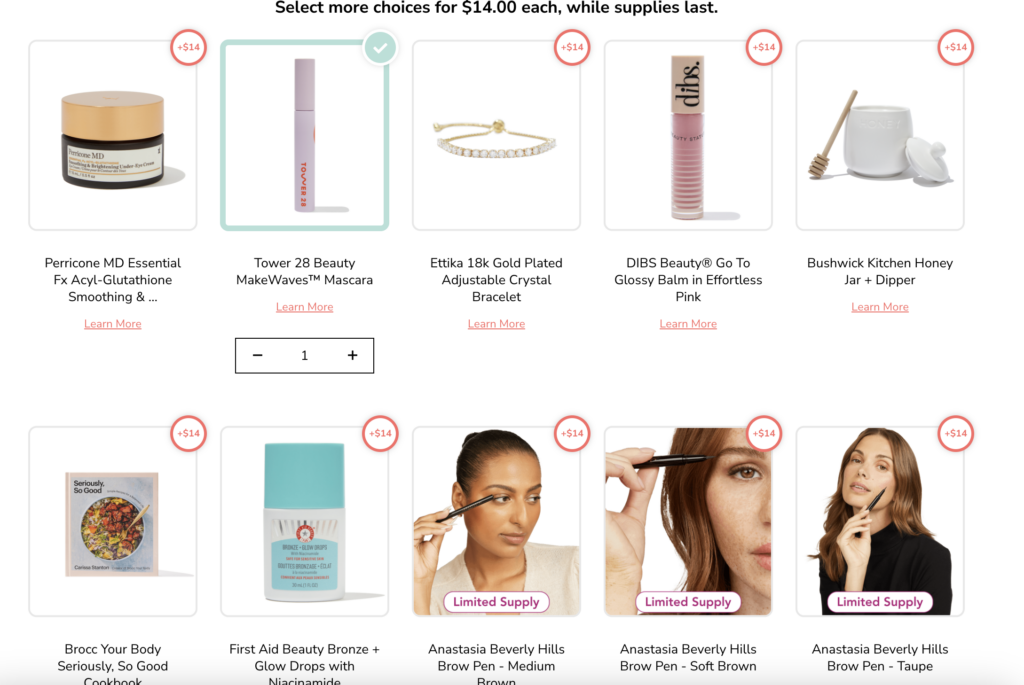Add First Aid Beauty drops +$14 badge

click(380, 434)
